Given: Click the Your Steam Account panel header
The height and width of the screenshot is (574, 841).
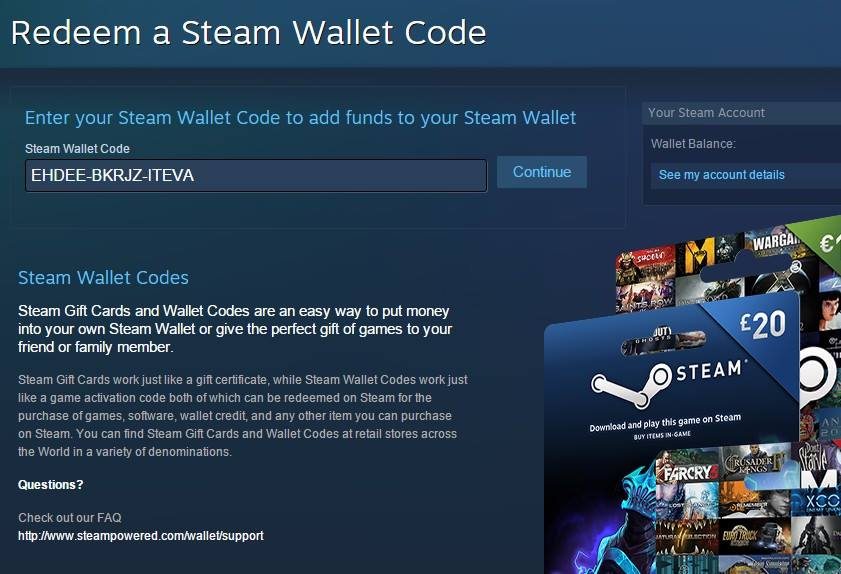Looking at the screenshot, I should (x=742, y=113).
